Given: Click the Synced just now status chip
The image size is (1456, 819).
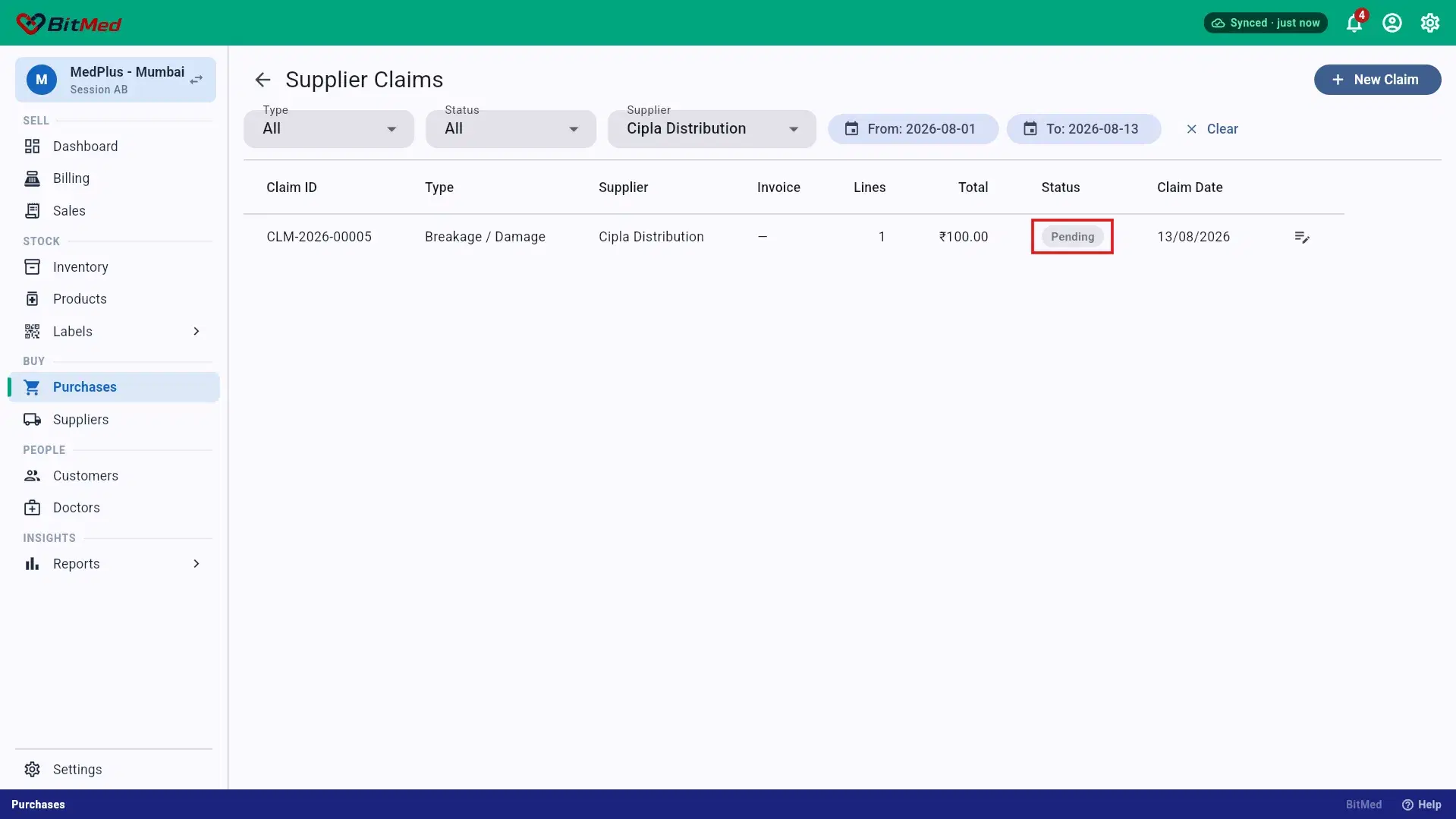Looking at the screenshot, I should pyautogui.click(x=1266, y=24).
